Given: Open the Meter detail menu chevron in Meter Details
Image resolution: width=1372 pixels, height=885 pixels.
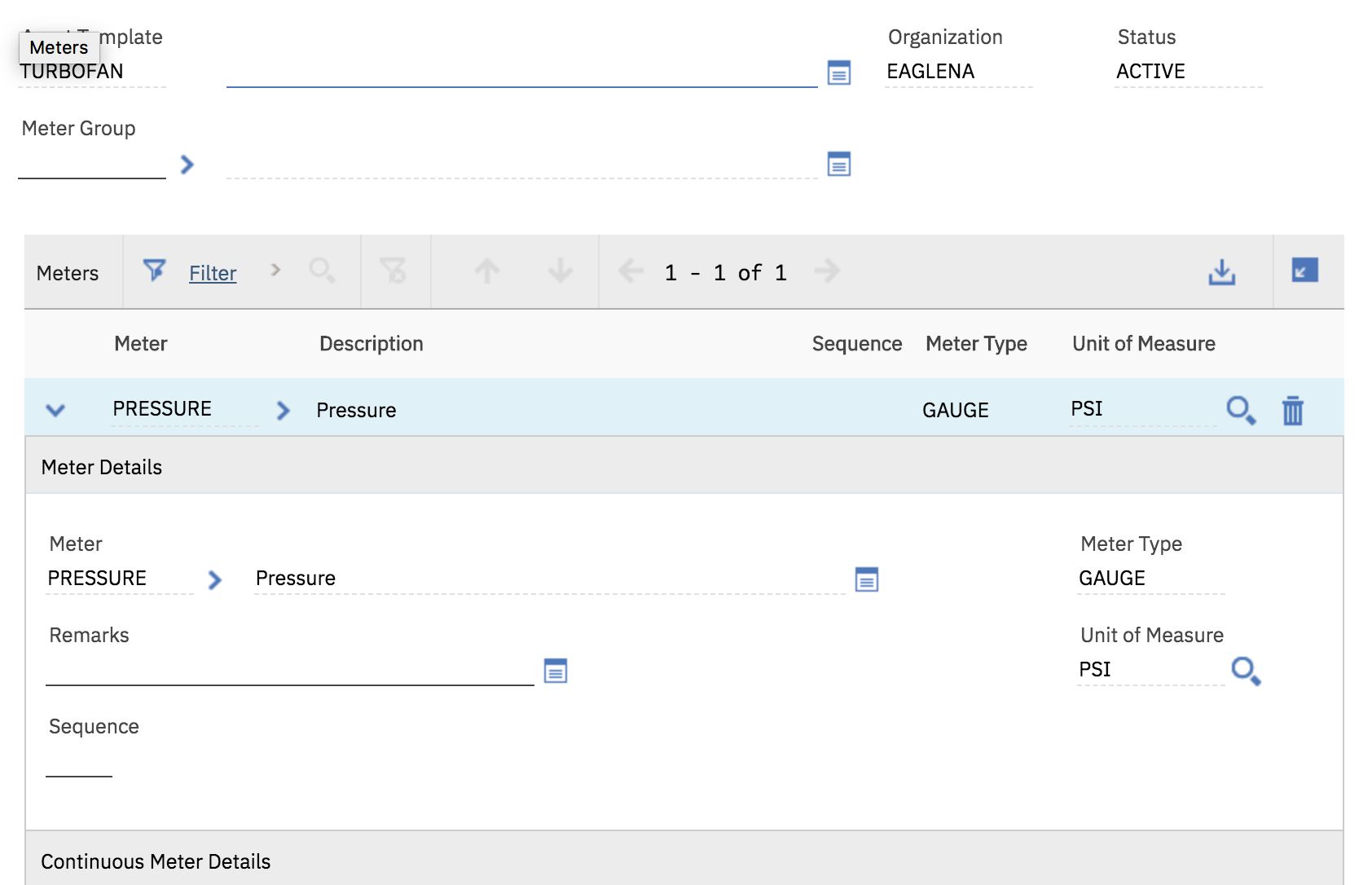Looking at the screenshot, I should [214, 579].
